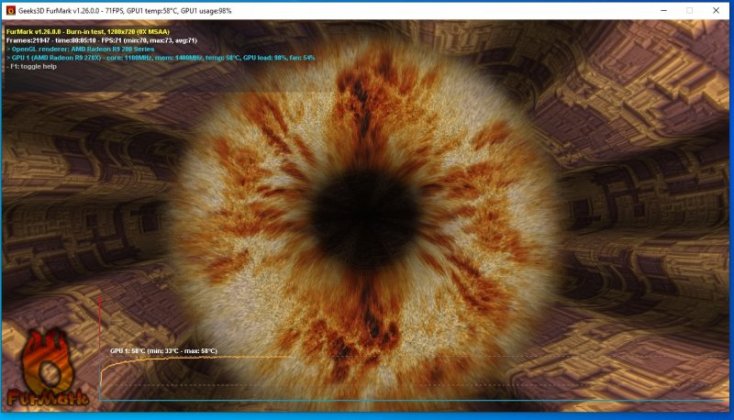
Task: Click the orange temperature curve on the graph
Action: 197,358
